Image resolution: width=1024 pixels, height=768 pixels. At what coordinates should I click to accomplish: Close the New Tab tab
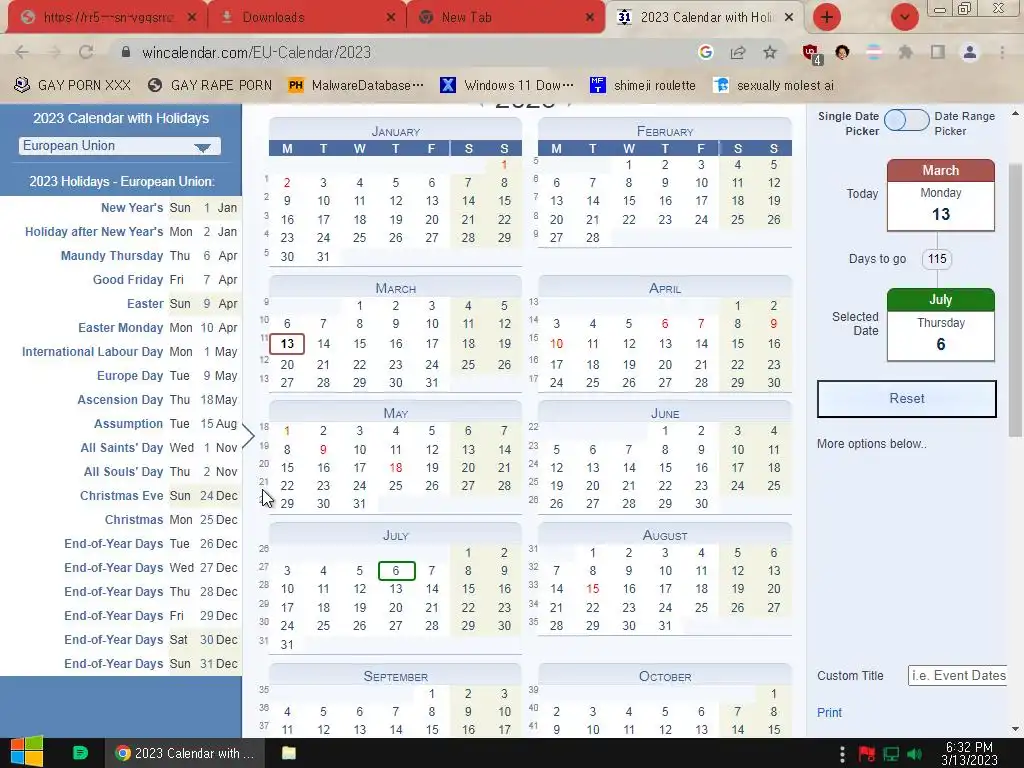[590, 18]
